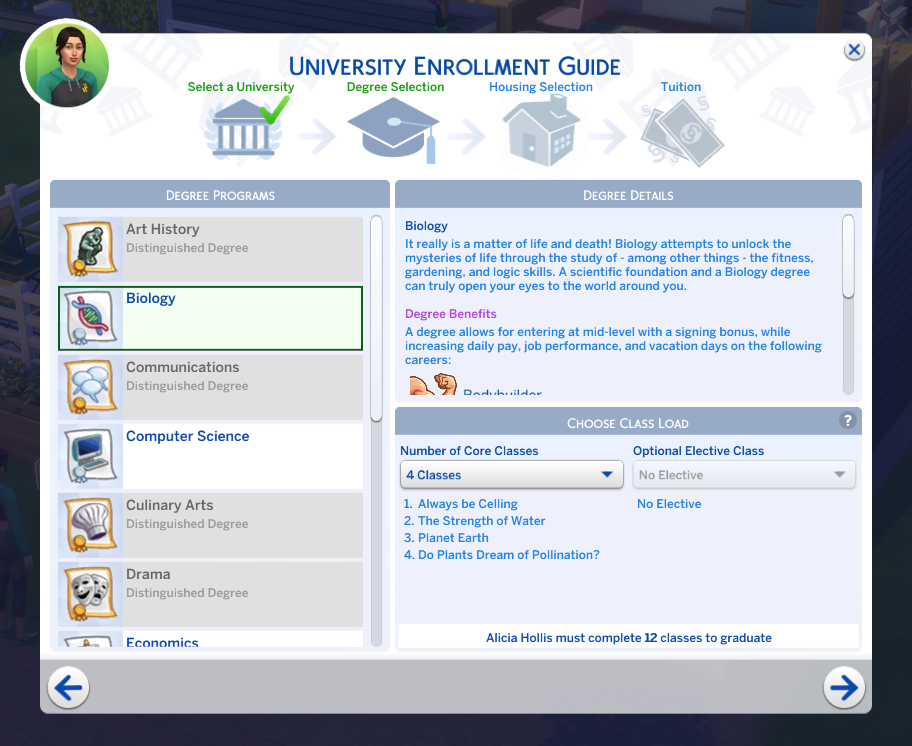
Task: Click the Communications speech bubbles icon
Action: [90, 388]
